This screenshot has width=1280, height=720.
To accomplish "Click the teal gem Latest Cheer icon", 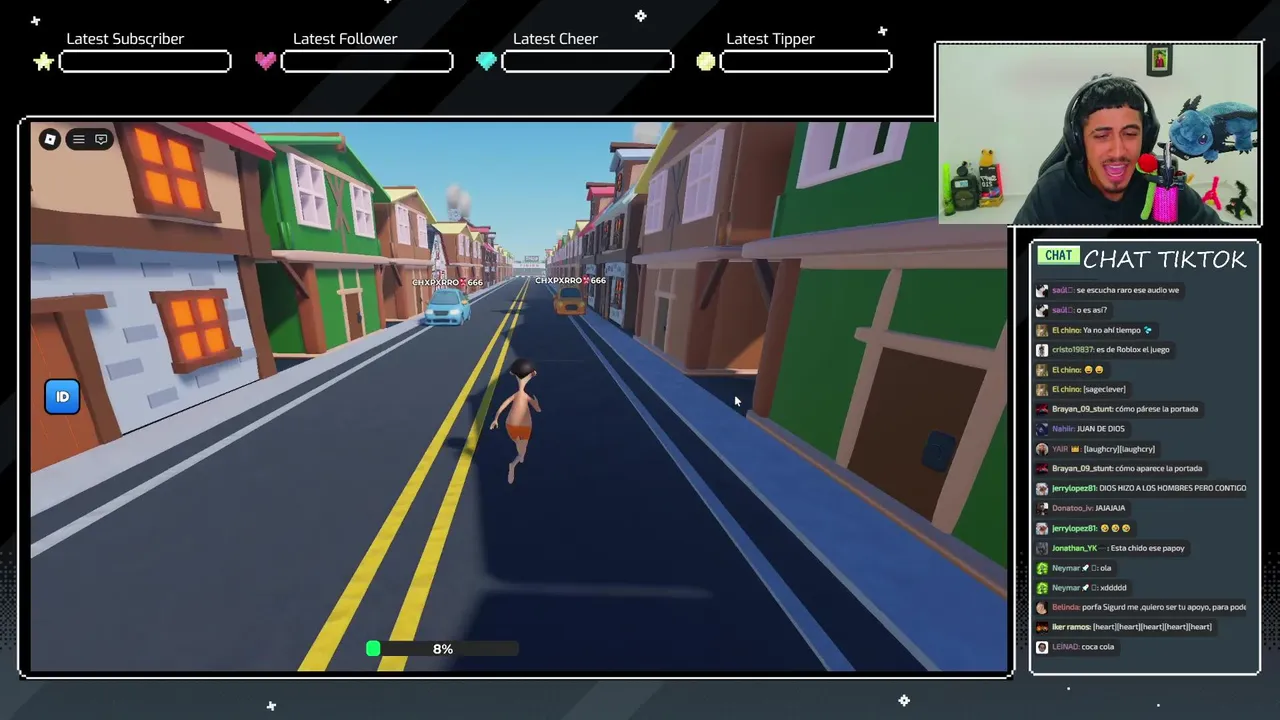I will click(x=486, y=61).
